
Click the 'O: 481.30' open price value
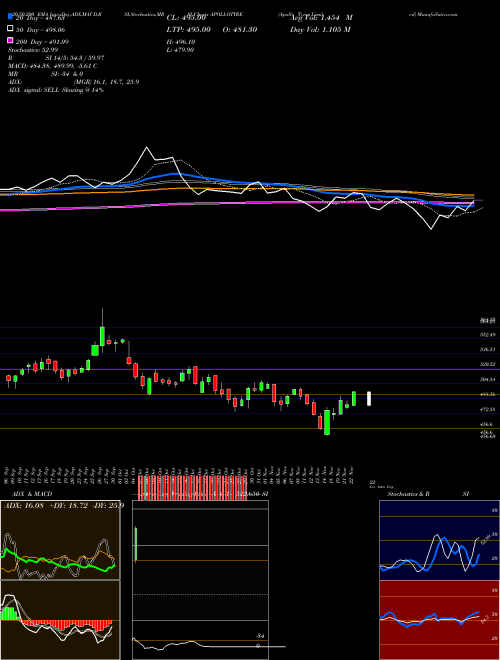(x=239, y=29)
